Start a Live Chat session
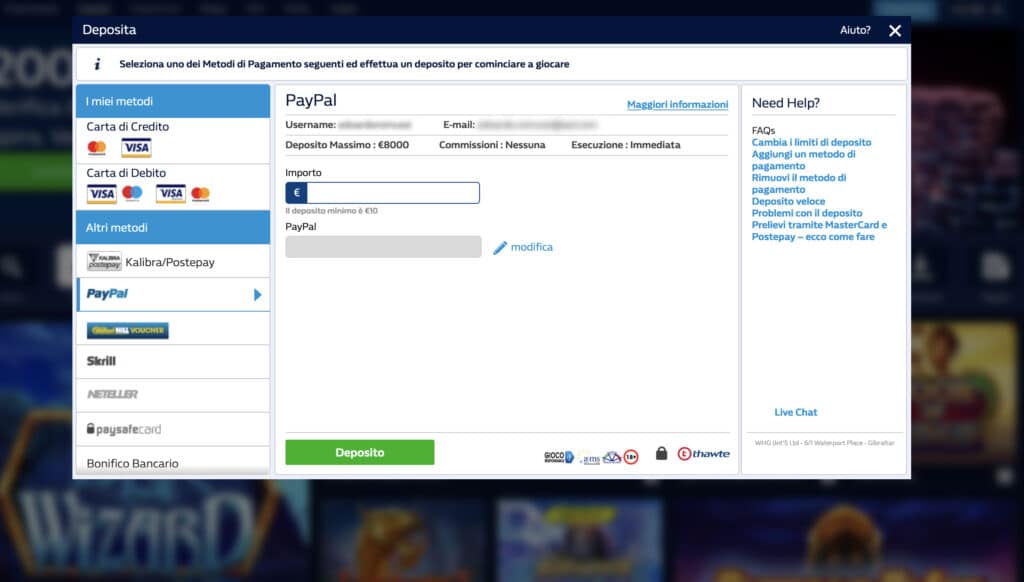The image size is (1024, 582). tap(795, 412)
